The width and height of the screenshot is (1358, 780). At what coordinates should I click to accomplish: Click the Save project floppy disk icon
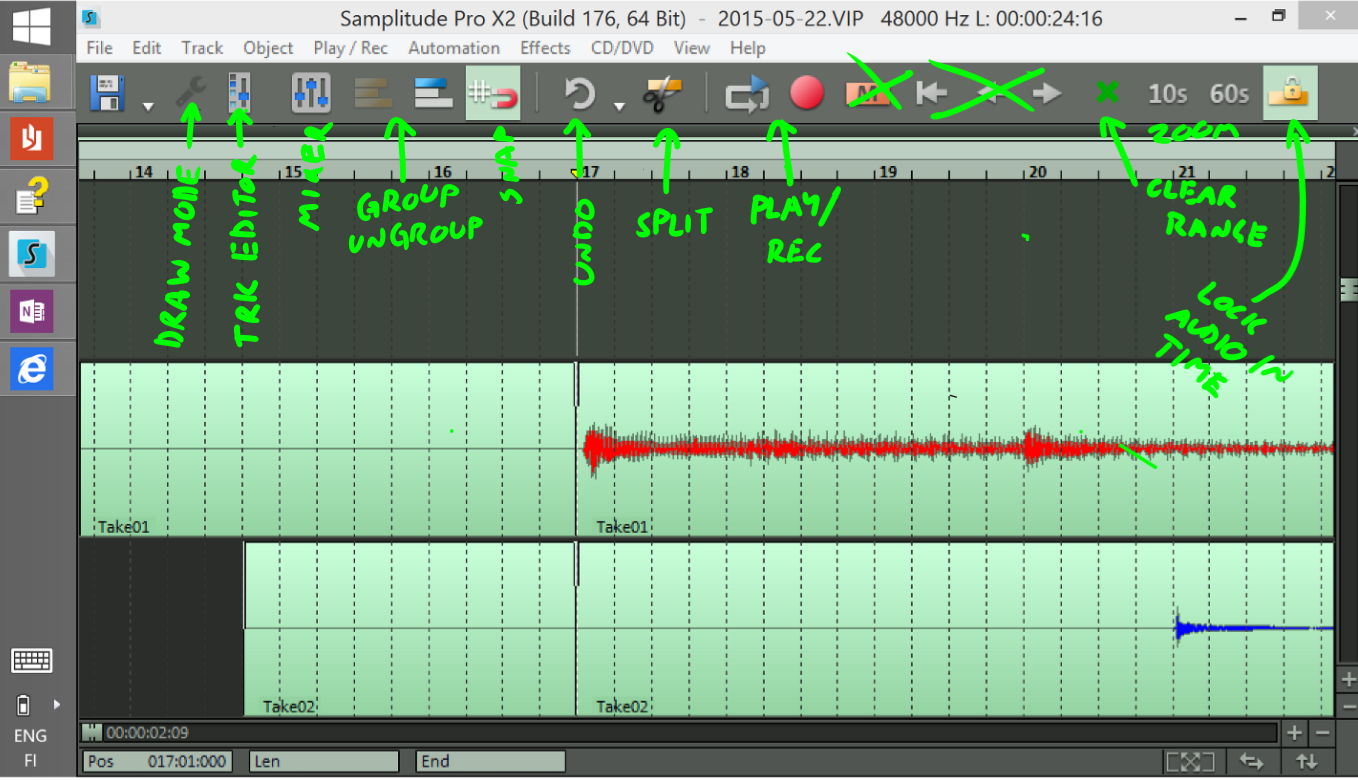pos(107,94)
